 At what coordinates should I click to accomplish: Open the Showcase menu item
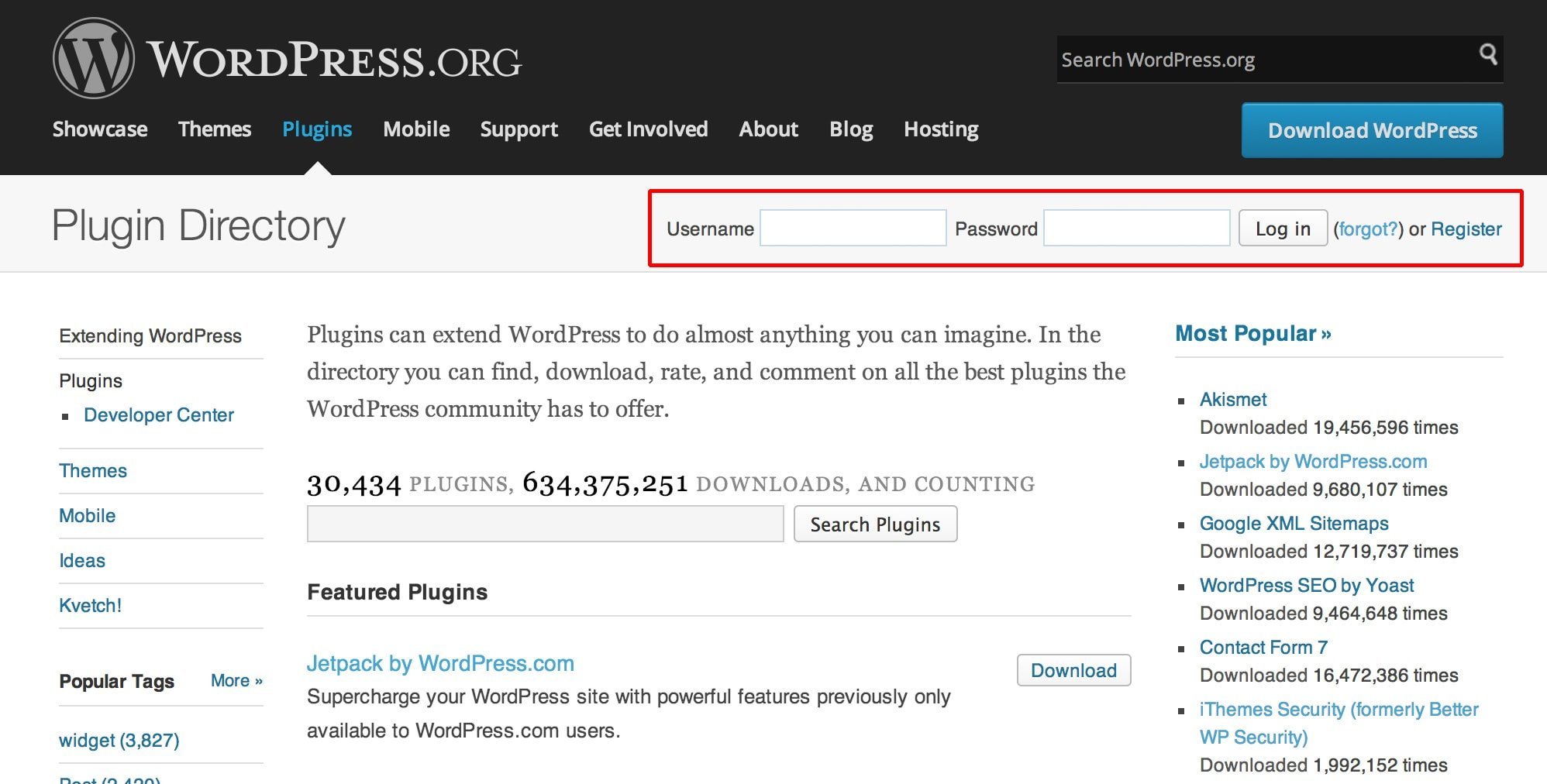100,129
